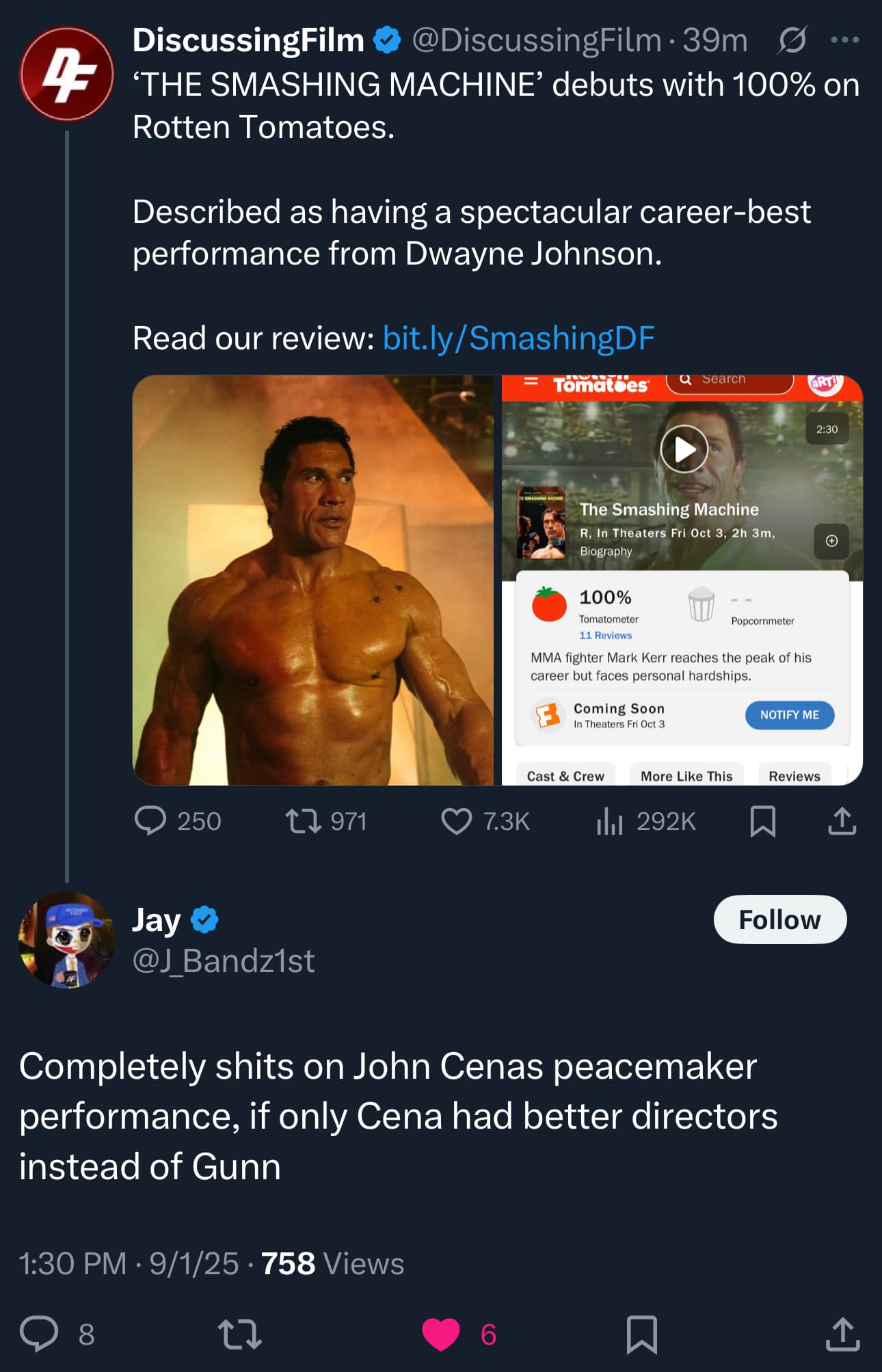Open Jay's profile picture
882x1372 pixels.
[x=66, y=940]
